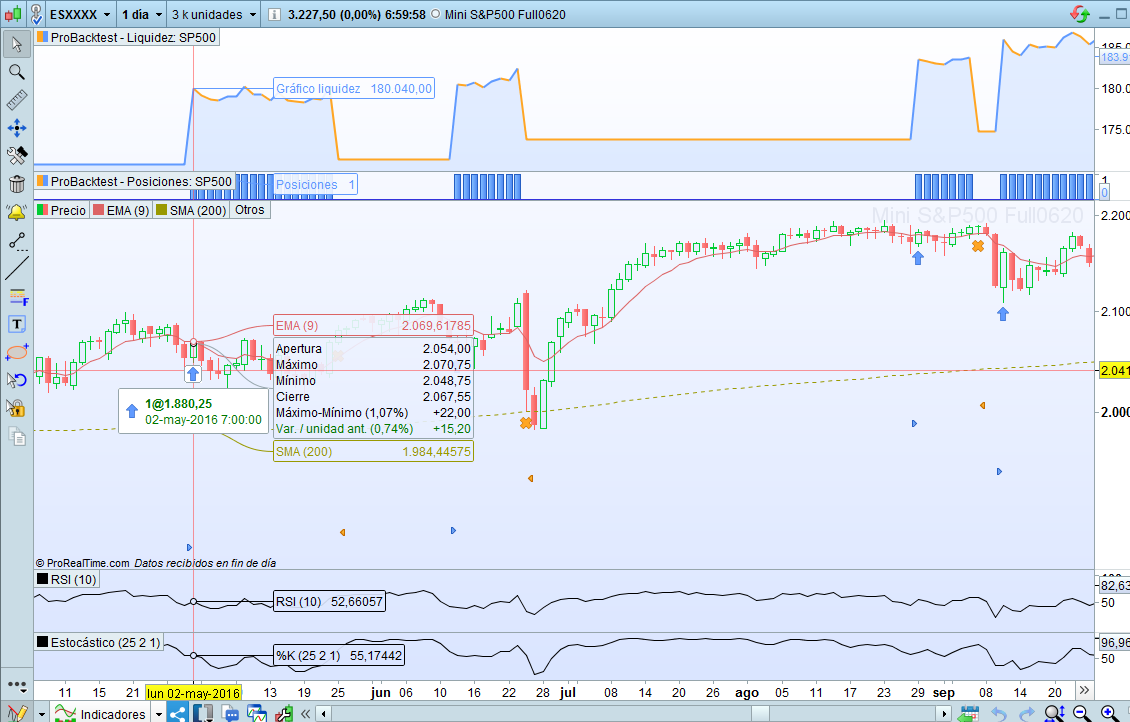Pick the text T annotation tool
This screenshot has width=1130, height=722.
pyautogui.click(x=17, y=324)
